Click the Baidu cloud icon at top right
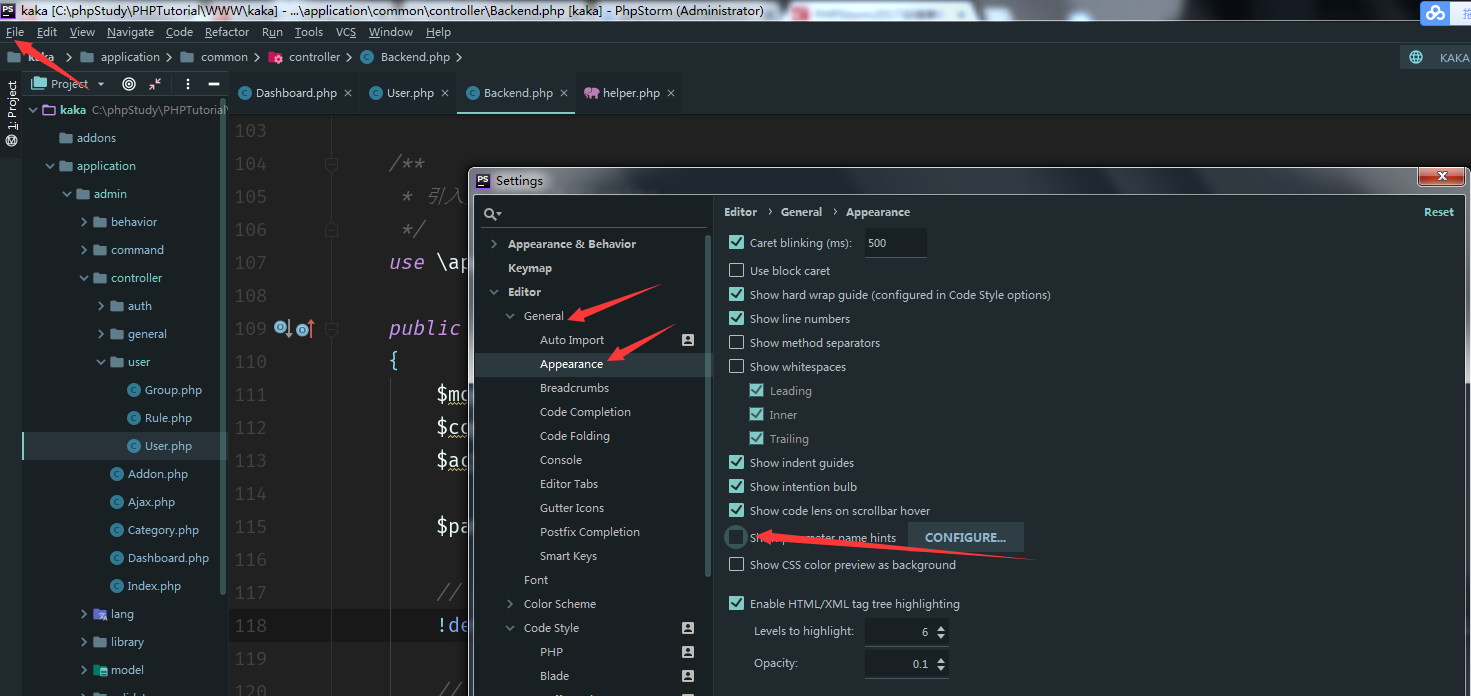The height and width of the screenshot is (696, 1471). click(1436, 13)
